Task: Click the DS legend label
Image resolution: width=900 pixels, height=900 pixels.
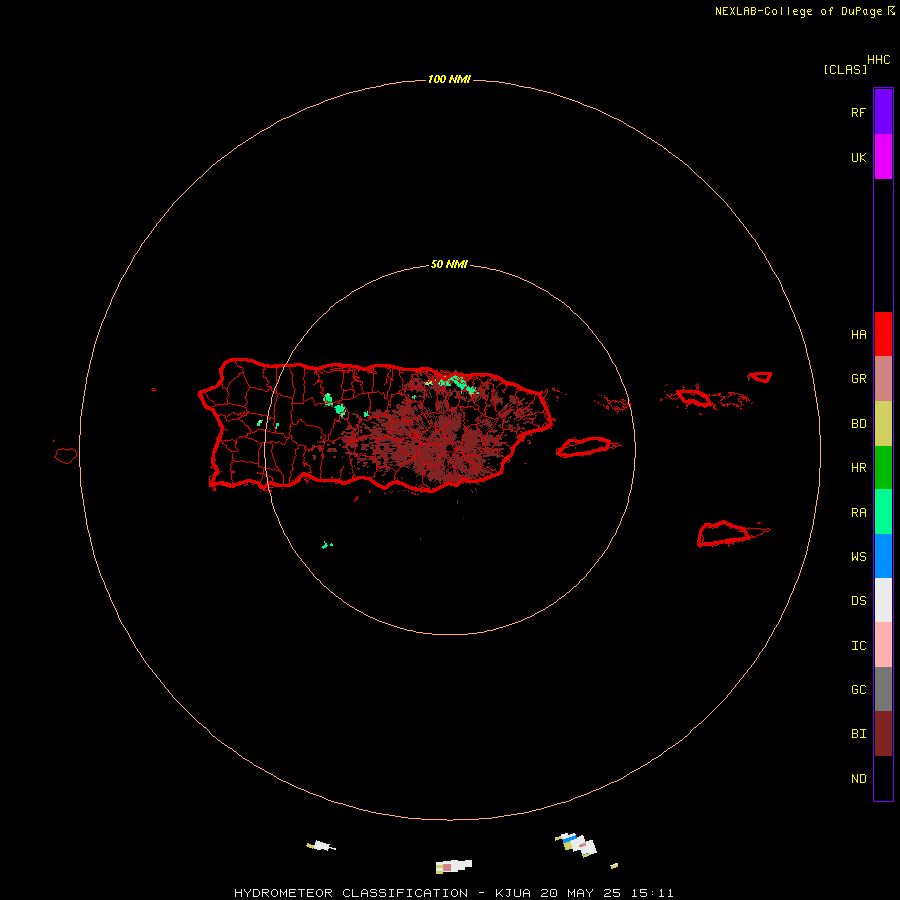Action: [x=858, y=601]
